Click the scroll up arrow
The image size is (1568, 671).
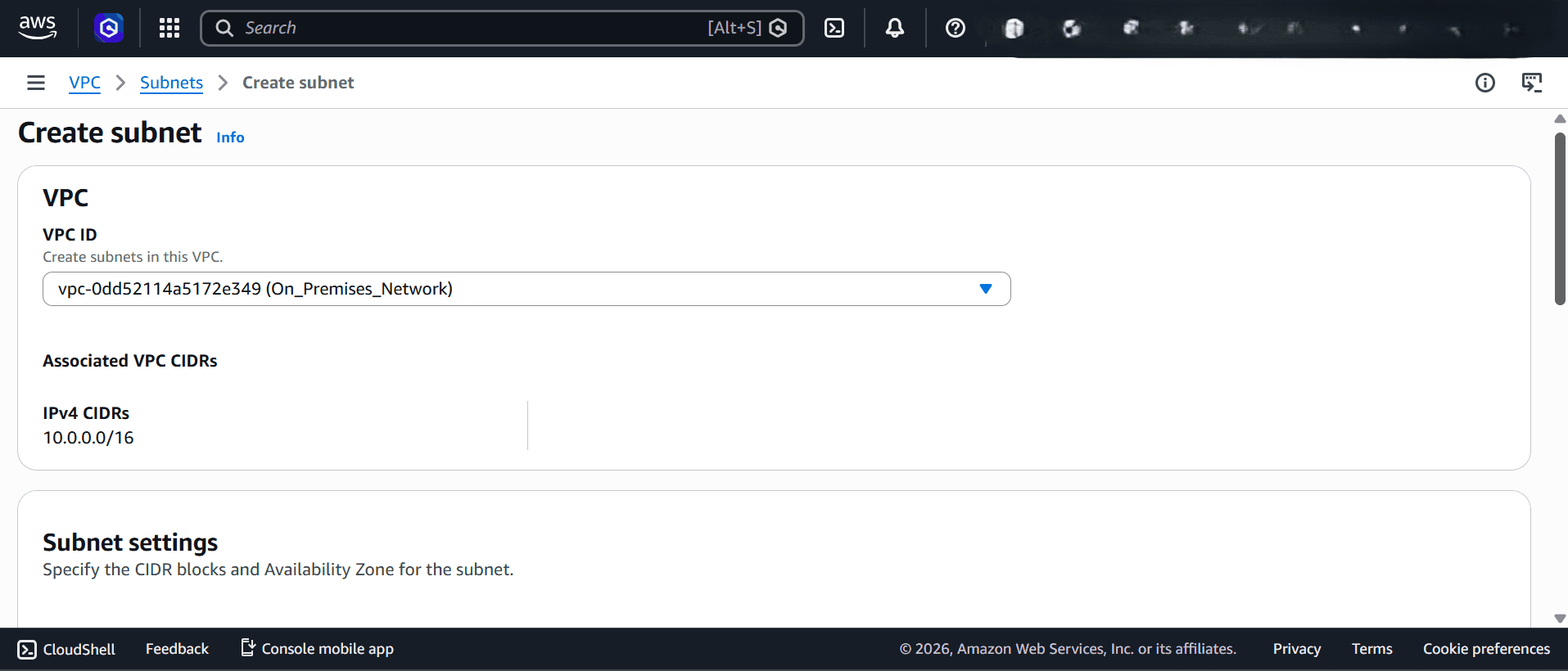tap(1560, 119)
